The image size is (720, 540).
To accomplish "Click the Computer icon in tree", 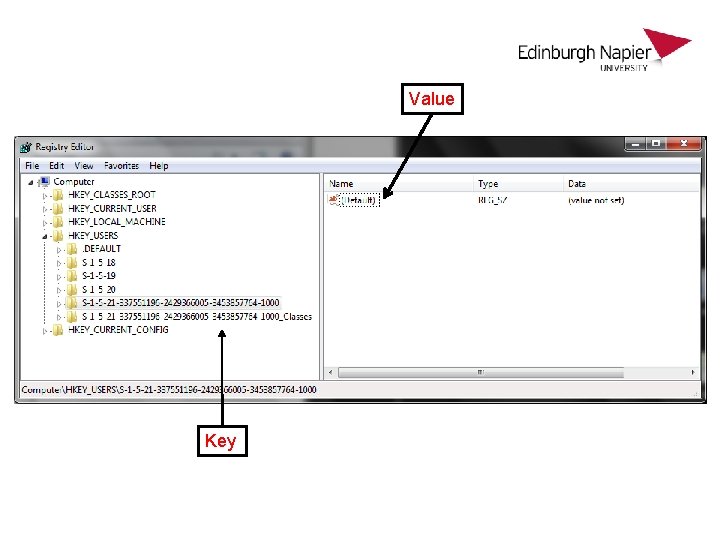I will point(45,182).
